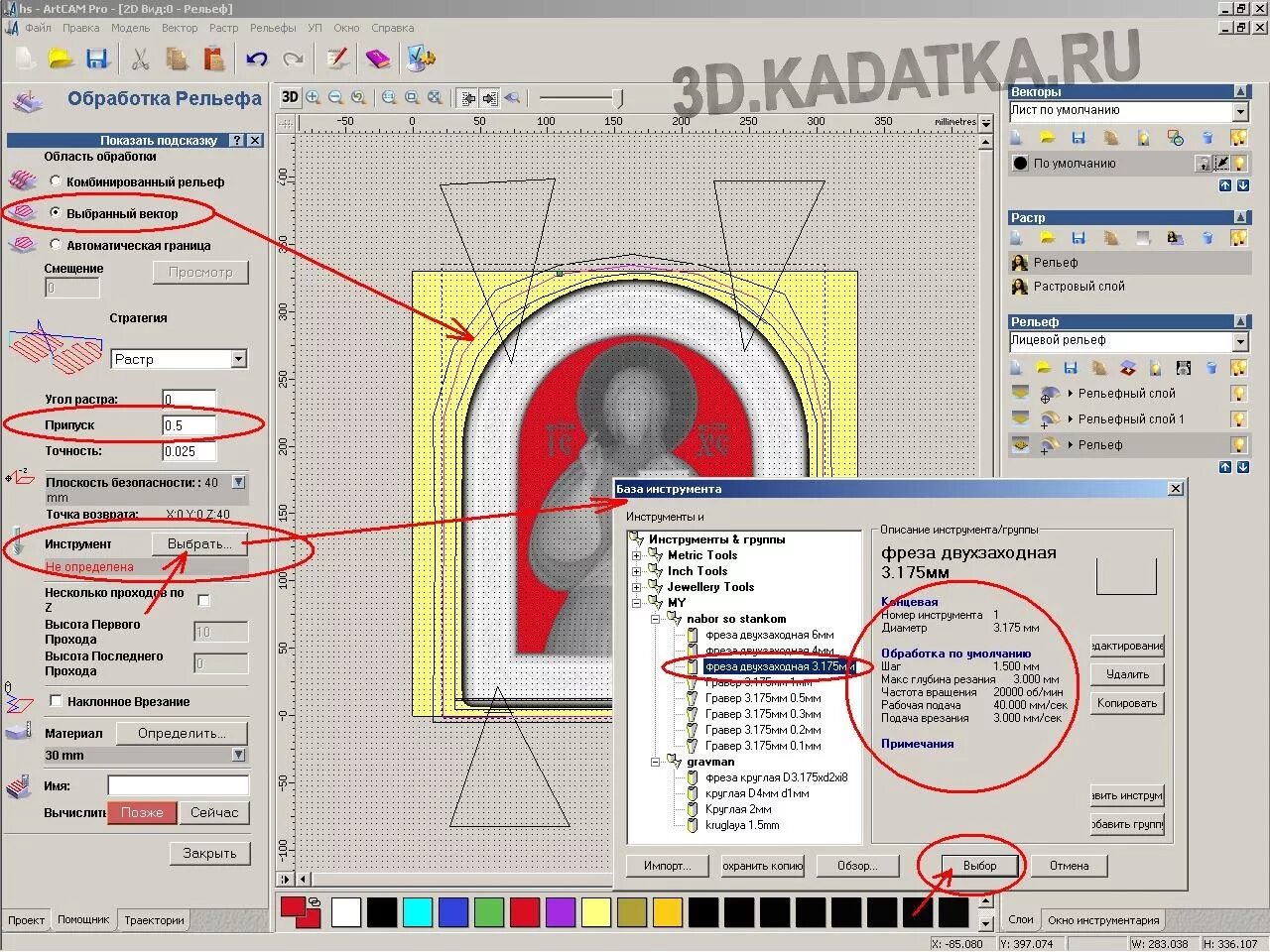Select the Автоматическая граница radio button
Image resolution: width=1270 pixels, height=952 pixels.
56,245
